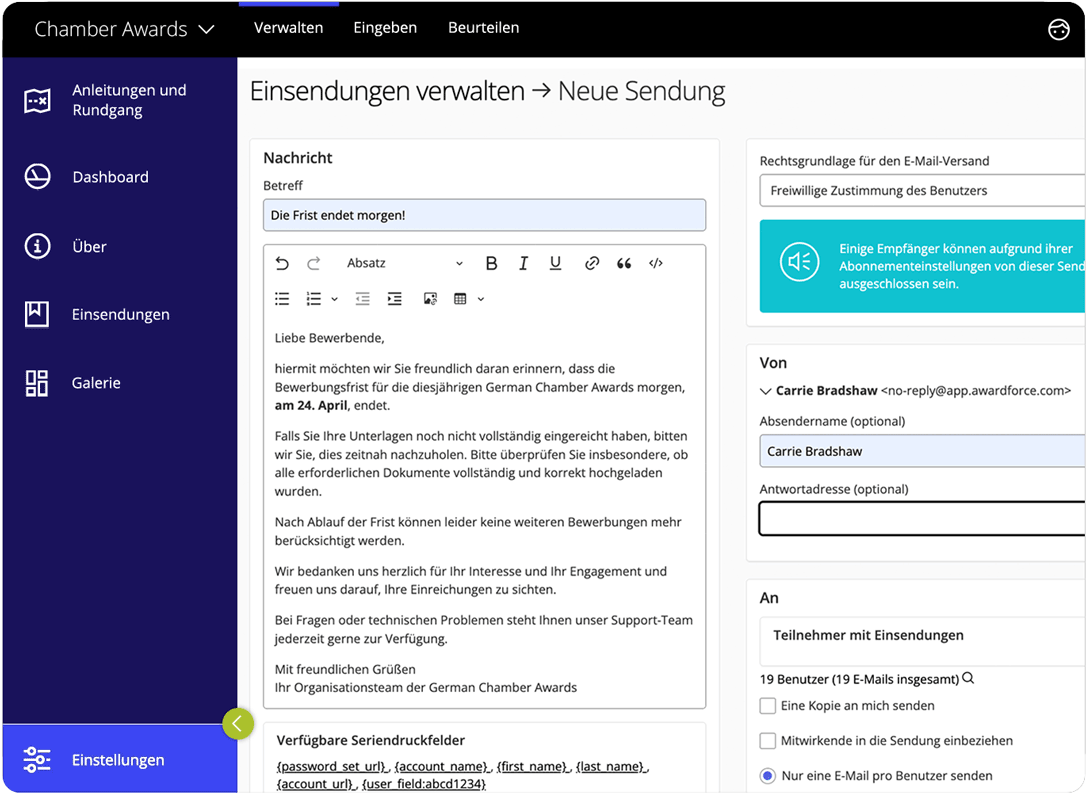Insert {last_name} merge field
This screenshot has height=797, width=1086.
[611, 767]
